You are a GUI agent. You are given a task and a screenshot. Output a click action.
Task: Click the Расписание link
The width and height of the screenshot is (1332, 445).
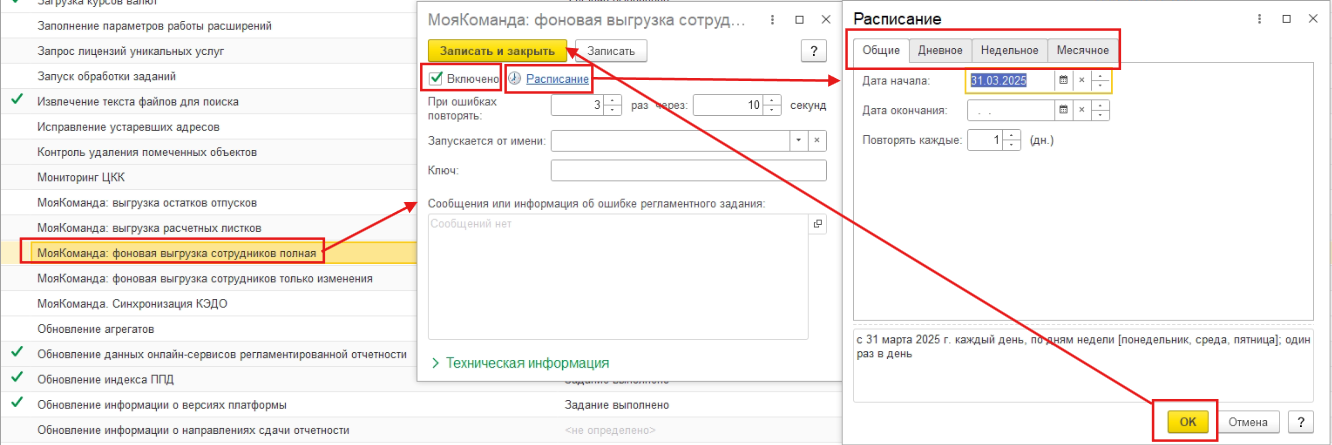click(557, 78)
